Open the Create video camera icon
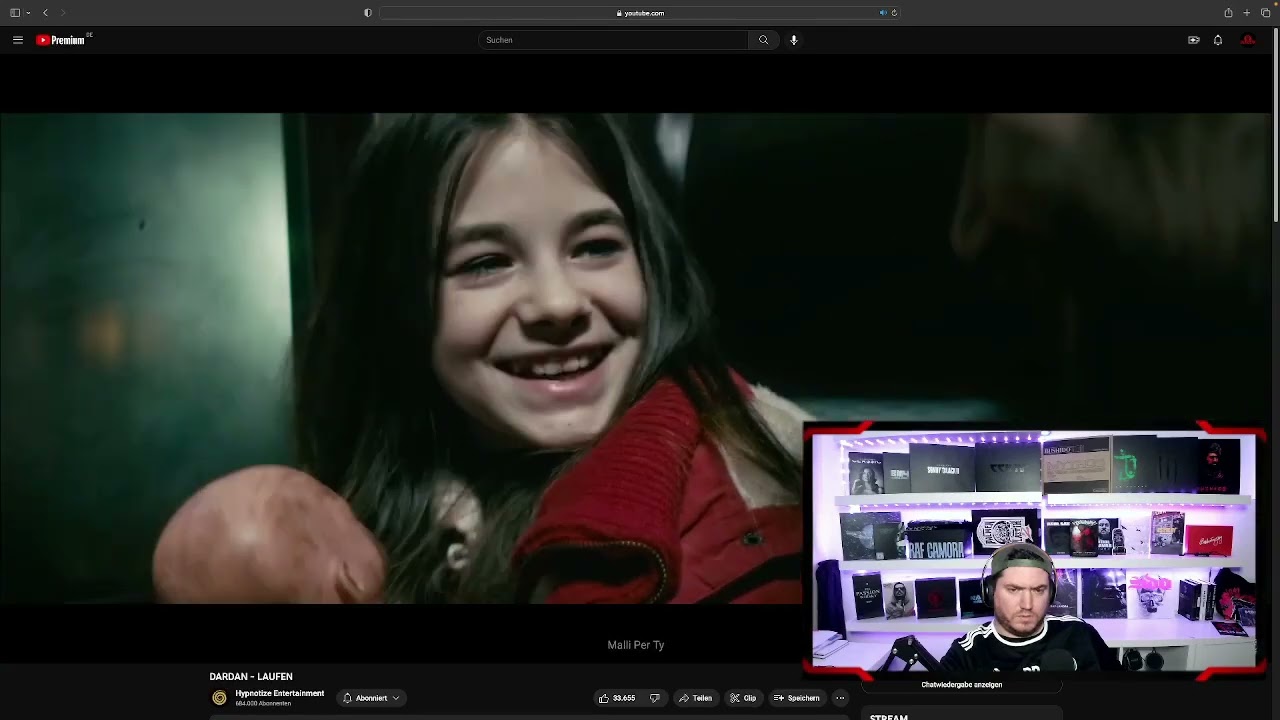This screenshot has width=1280, height=720. point(1193,40)
